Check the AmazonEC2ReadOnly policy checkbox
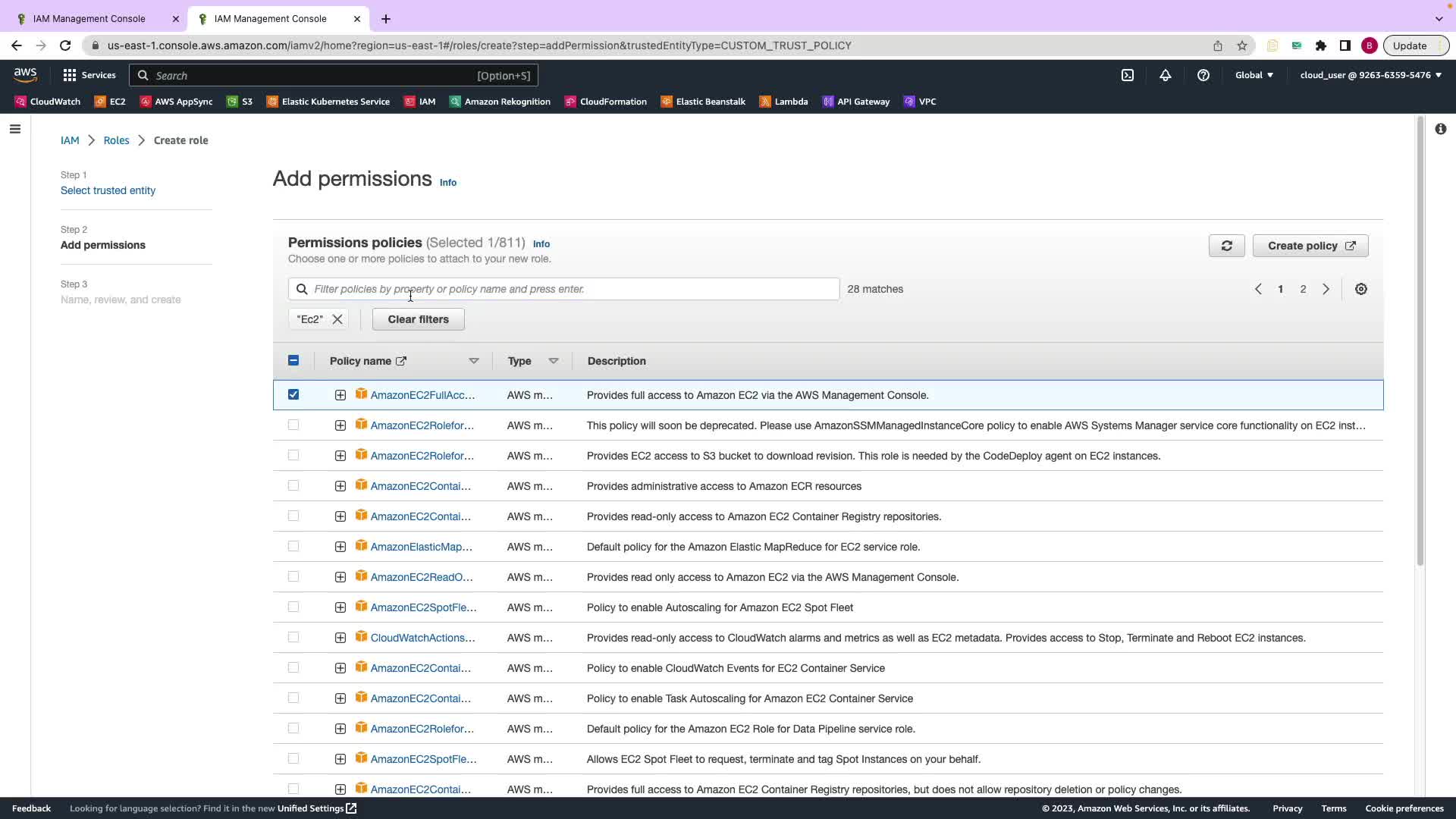This screenshot has height=819, width=1456. (293, 576)
